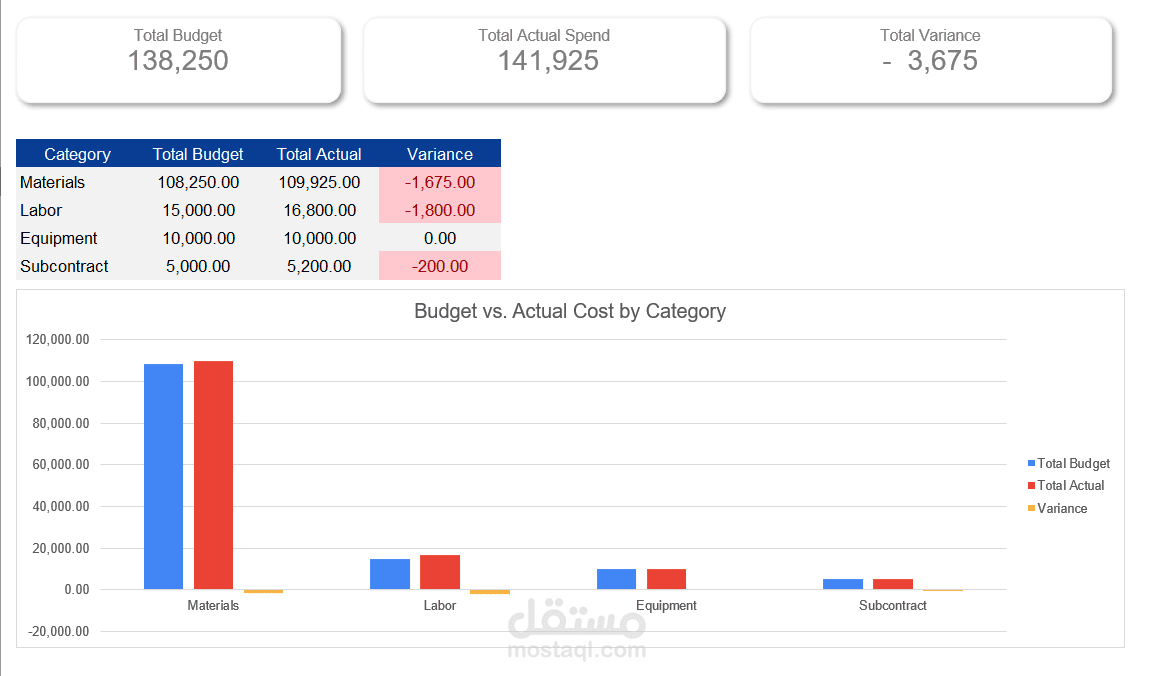This screenshot has width=1154, height=676.
Task: Select the orange Materials variance bar
Action: (x=263, y=591)
